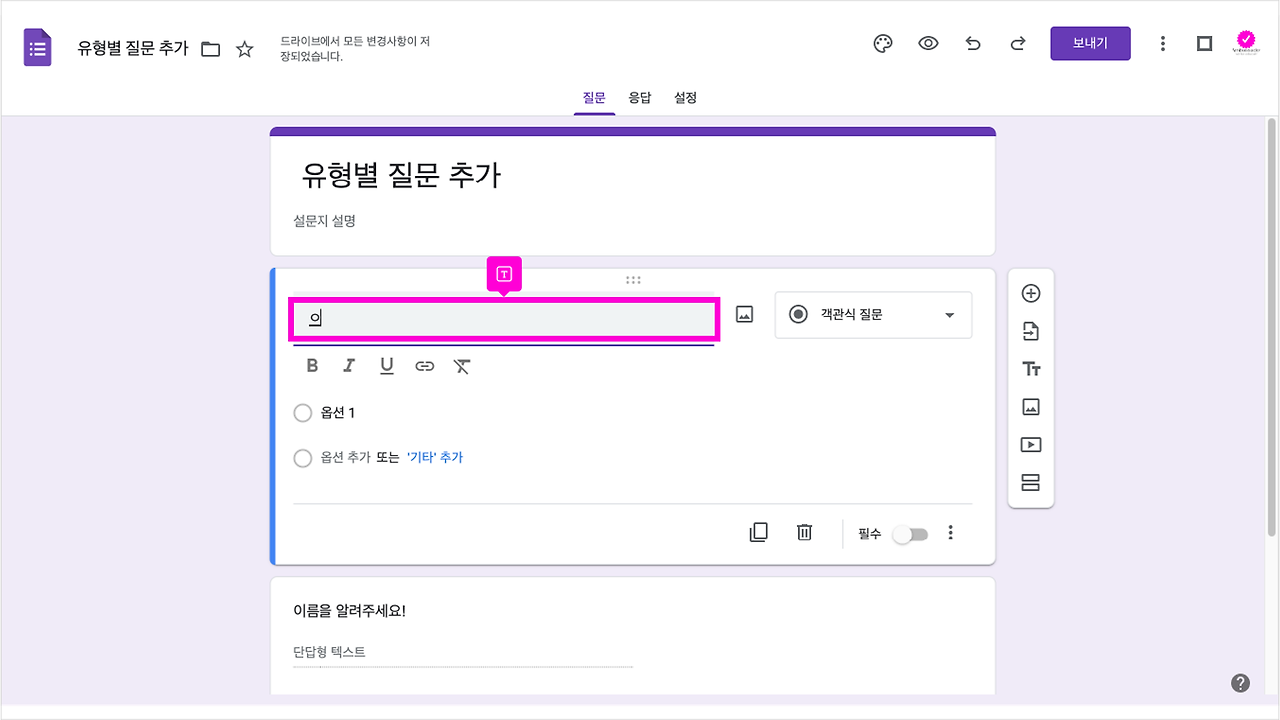This screenshot has width=1280, height=720.
Task: Open the theme customization palette
Action: tap(882, 43)
